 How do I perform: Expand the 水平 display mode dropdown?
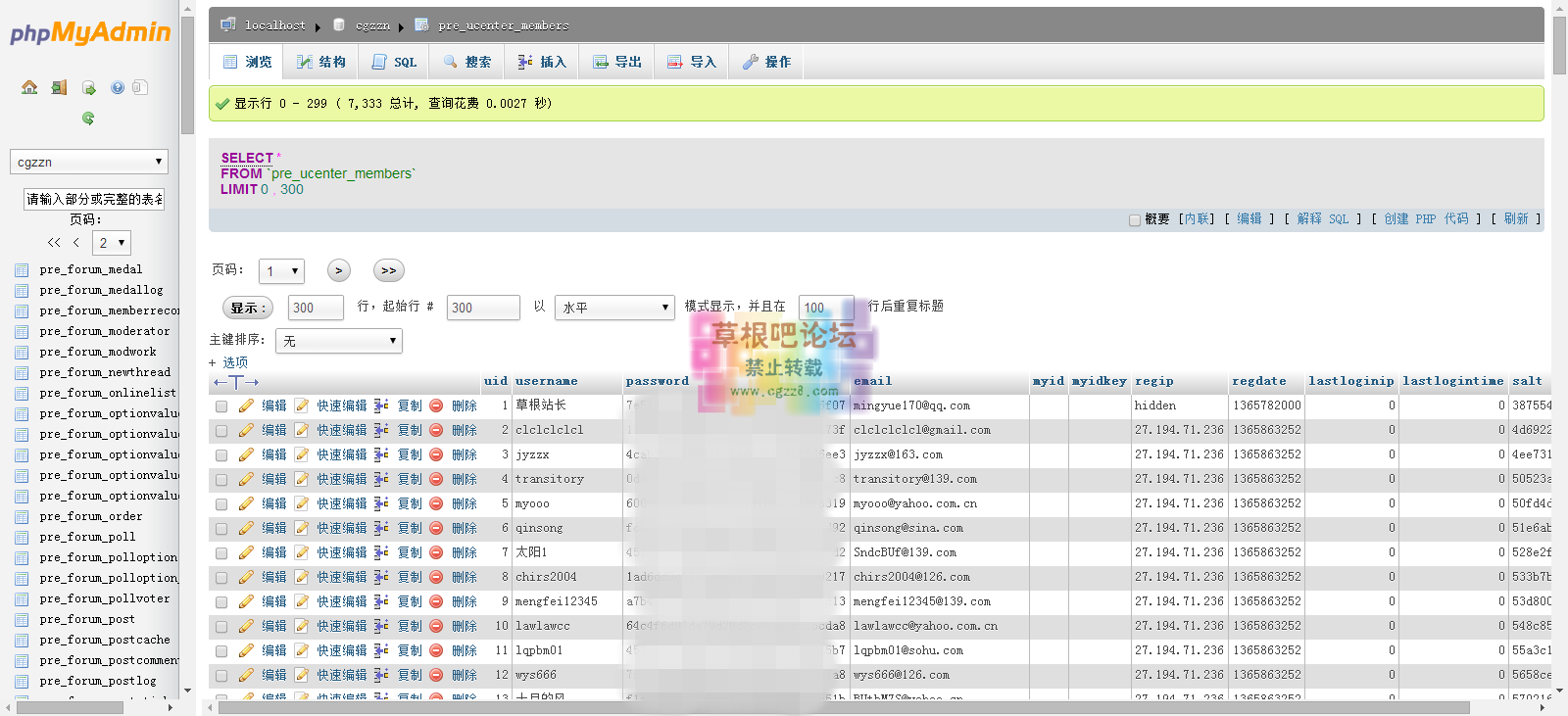614,308
